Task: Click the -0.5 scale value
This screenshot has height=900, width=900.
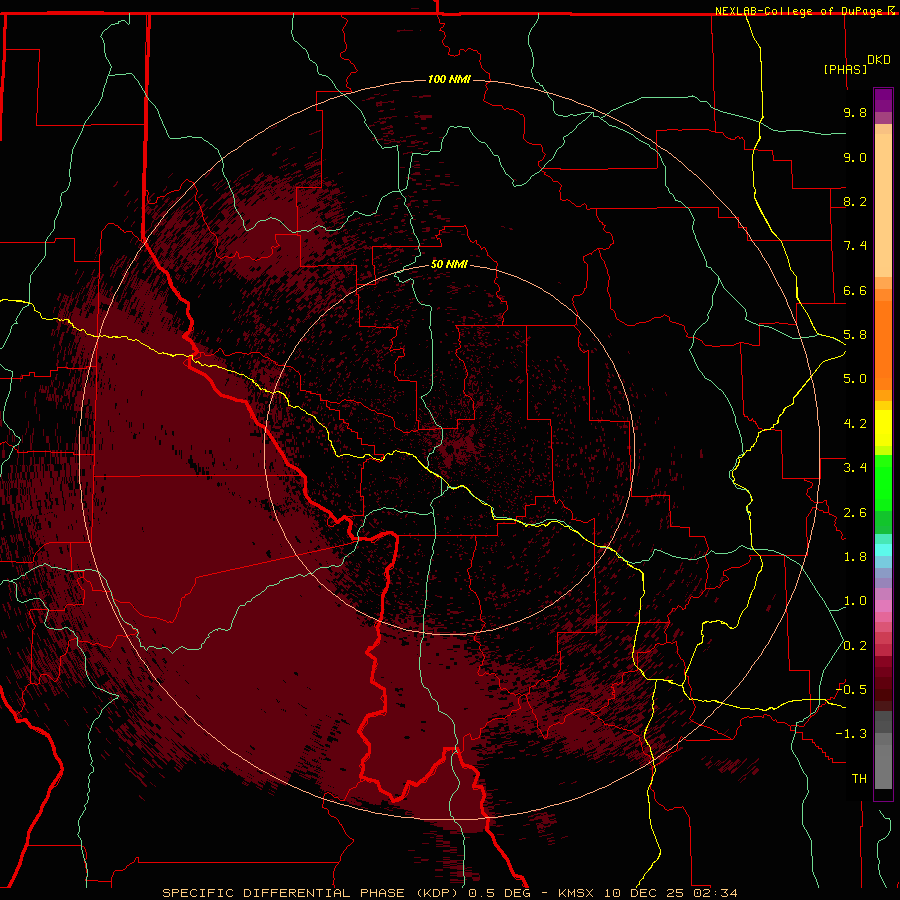Action: (851, 690)
